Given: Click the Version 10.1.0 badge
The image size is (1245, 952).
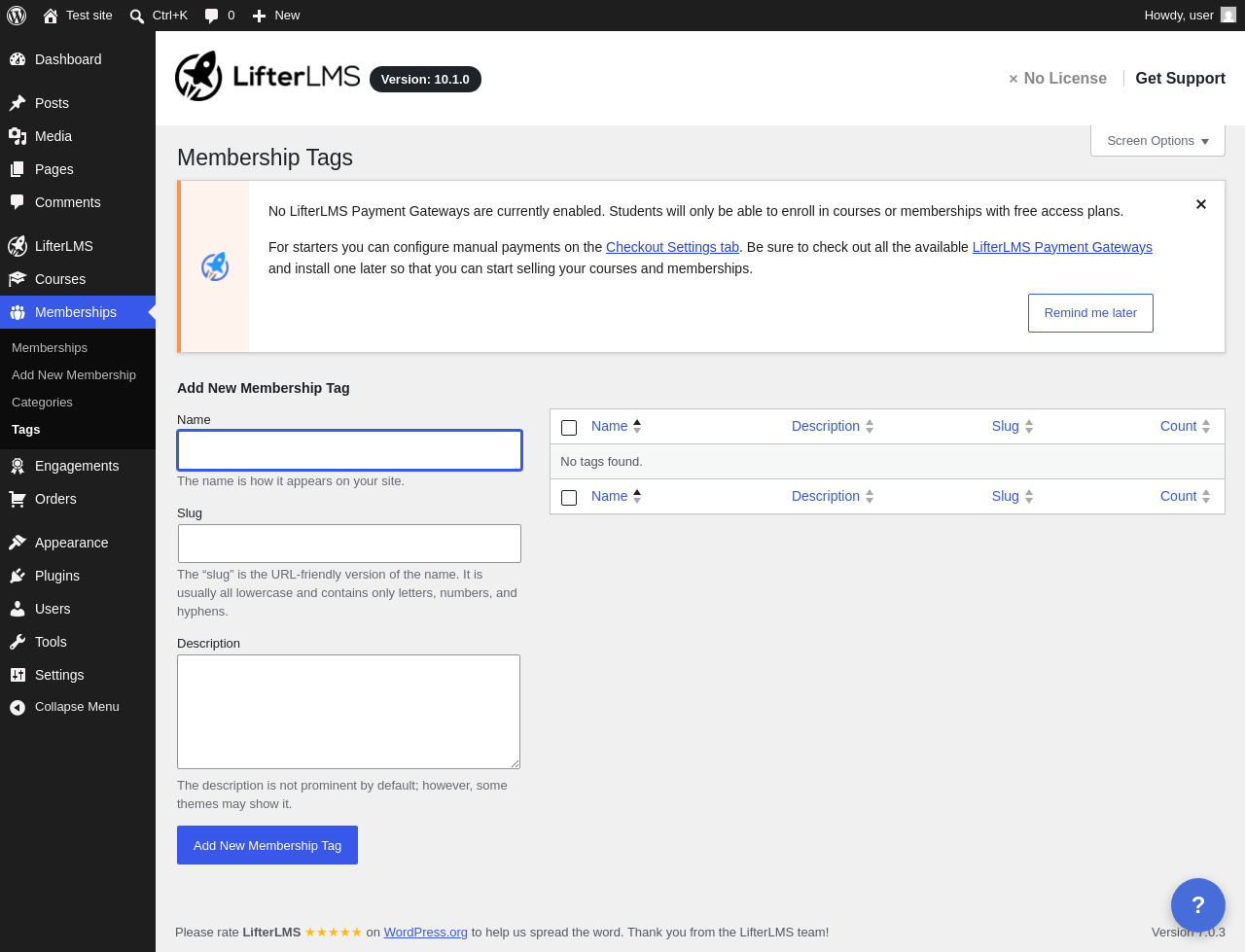Looking at the screenshot, I should tap(425, 79).
